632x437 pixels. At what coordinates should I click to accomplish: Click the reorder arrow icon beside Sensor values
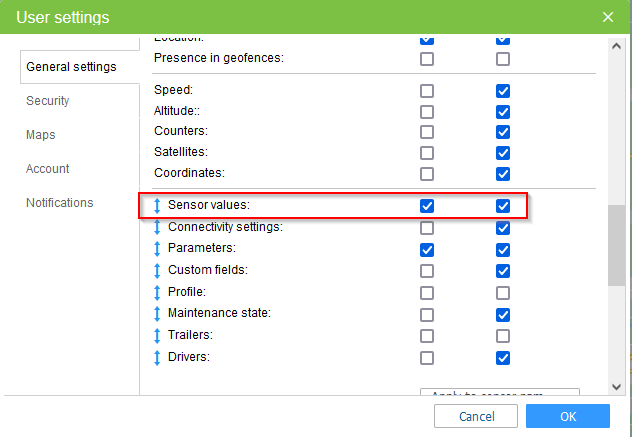point(157,206)
